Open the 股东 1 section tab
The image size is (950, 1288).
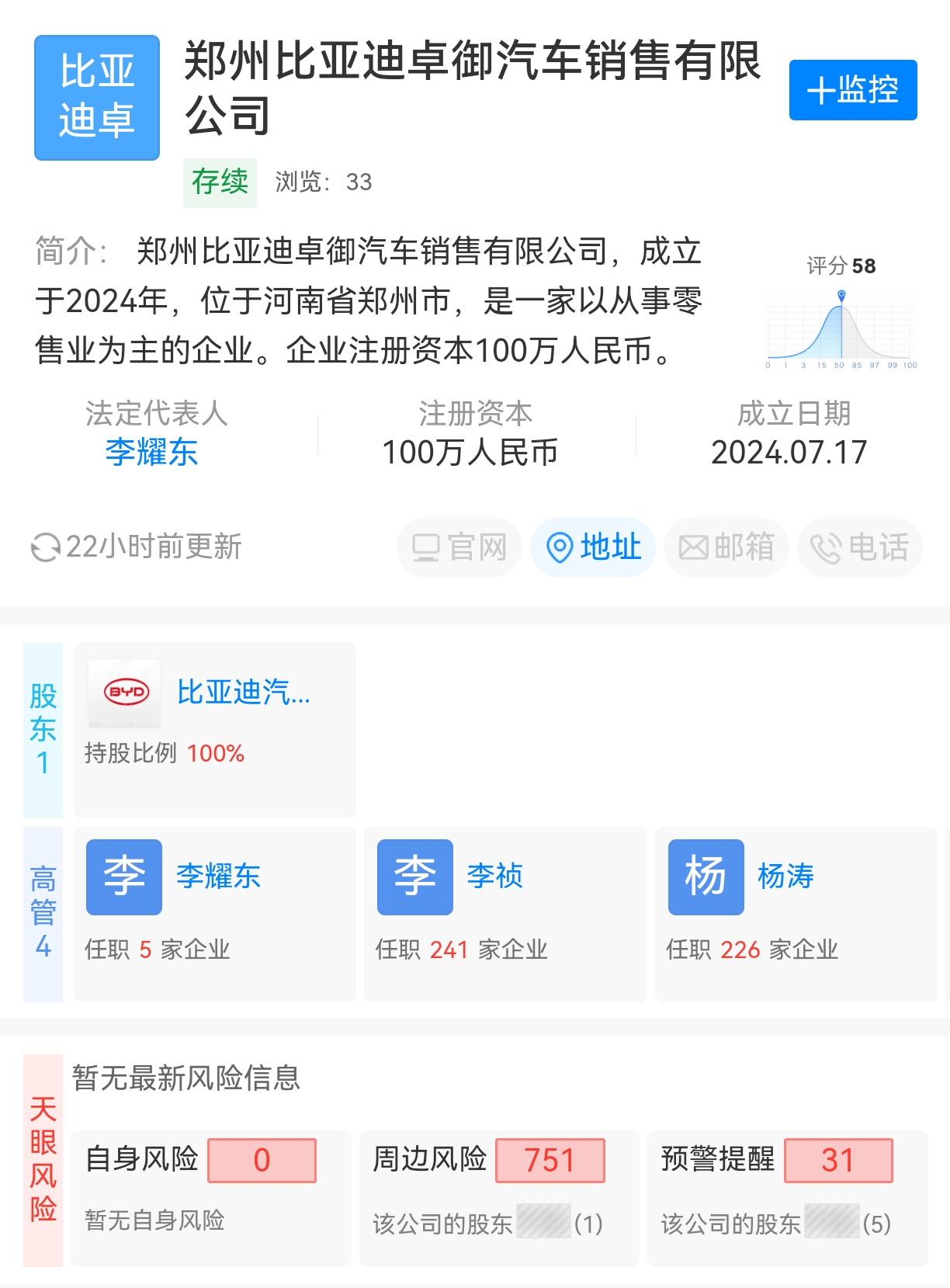43,730
